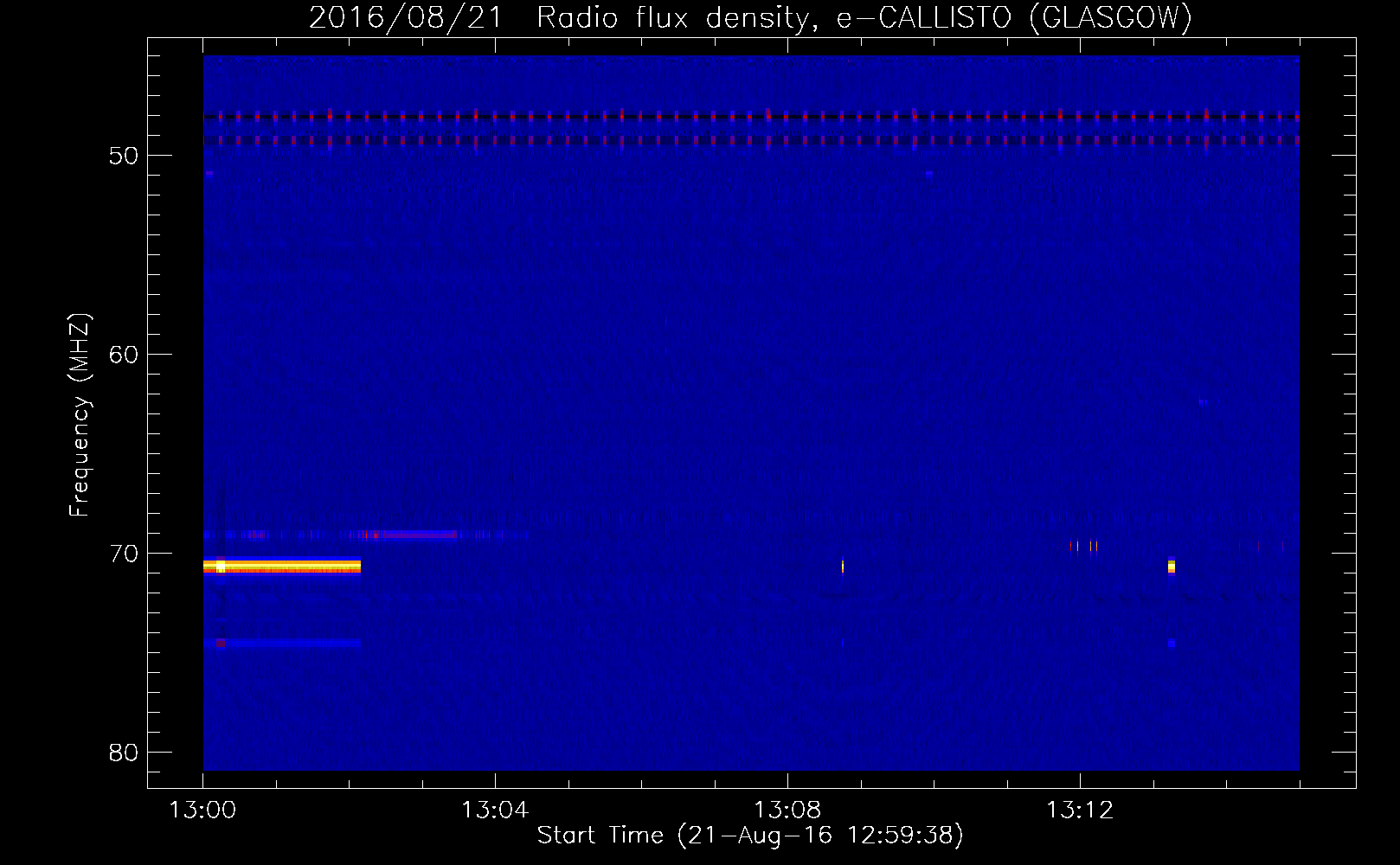
Task: Click the '50' frequency tick label
Action: click(x=124, y=156)
